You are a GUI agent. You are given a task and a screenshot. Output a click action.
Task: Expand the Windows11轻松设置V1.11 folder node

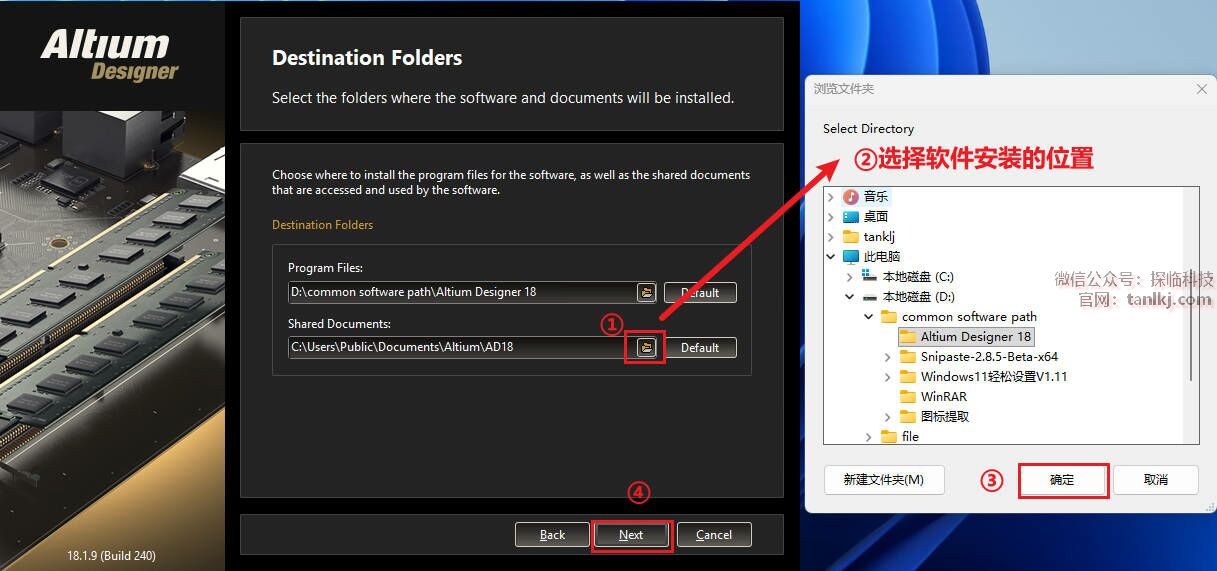(x=888, y=377)
